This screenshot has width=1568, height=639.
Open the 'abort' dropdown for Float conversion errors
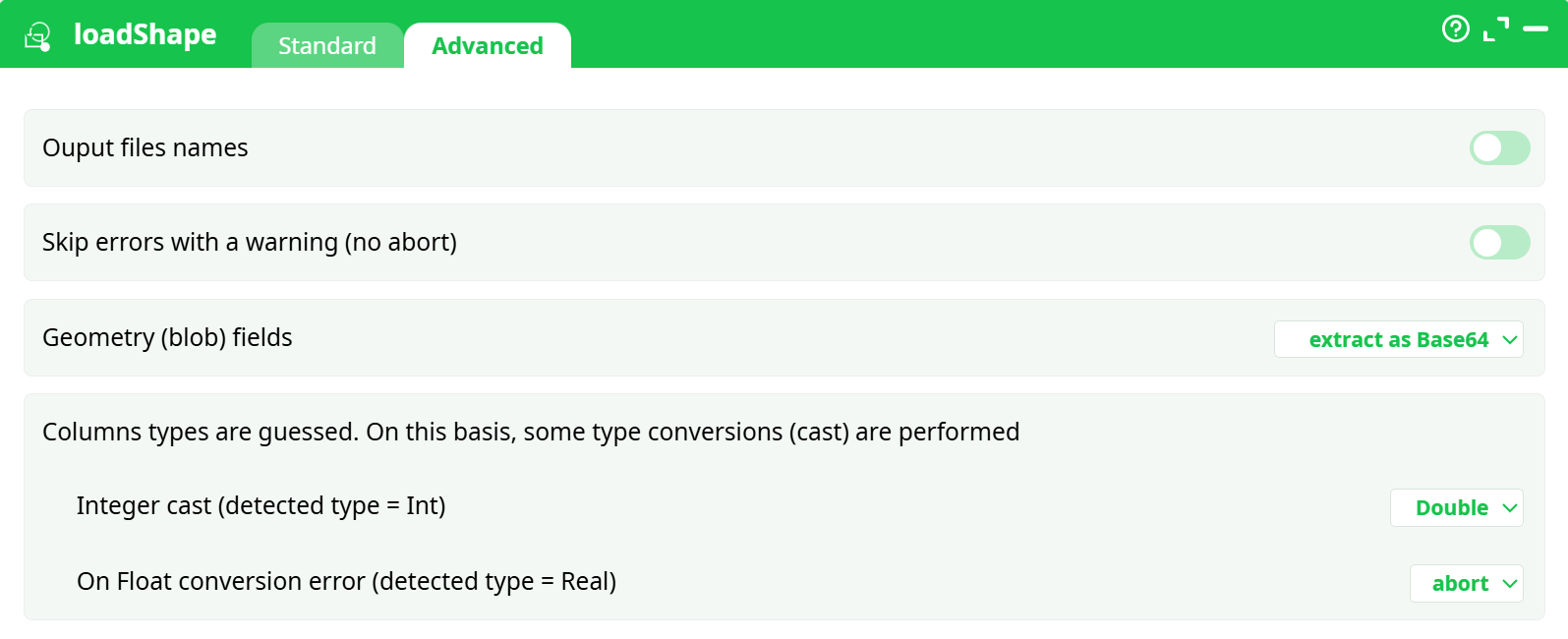pyautogui.click(x=1466, y=582)
